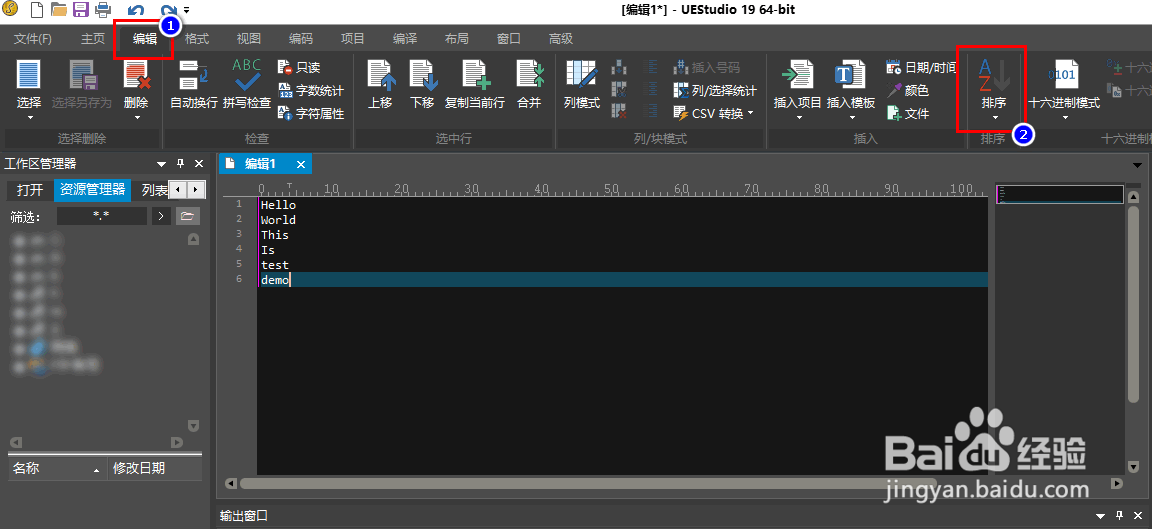Expand the 排序 sort dropdown arrow
1152x529 pixels.
995,117
